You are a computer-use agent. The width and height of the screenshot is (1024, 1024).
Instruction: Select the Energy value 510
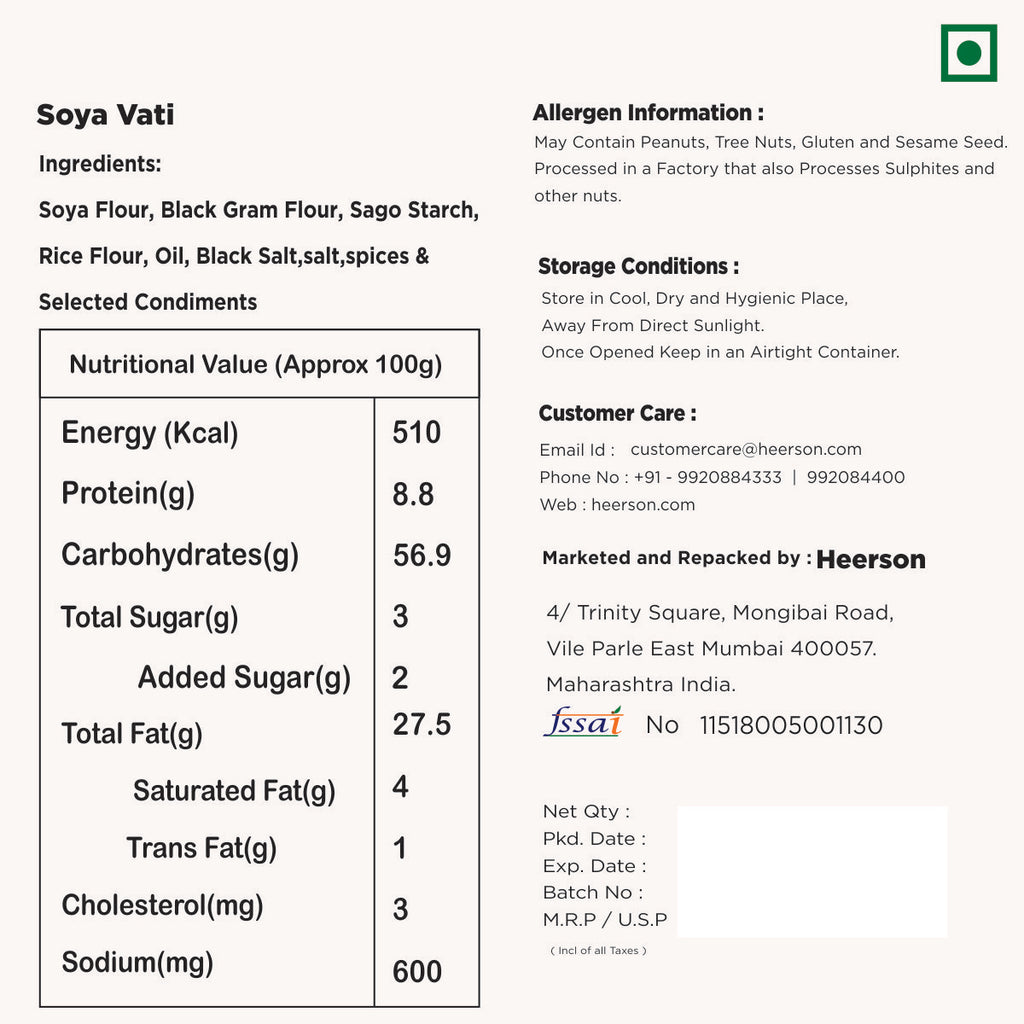417,433
